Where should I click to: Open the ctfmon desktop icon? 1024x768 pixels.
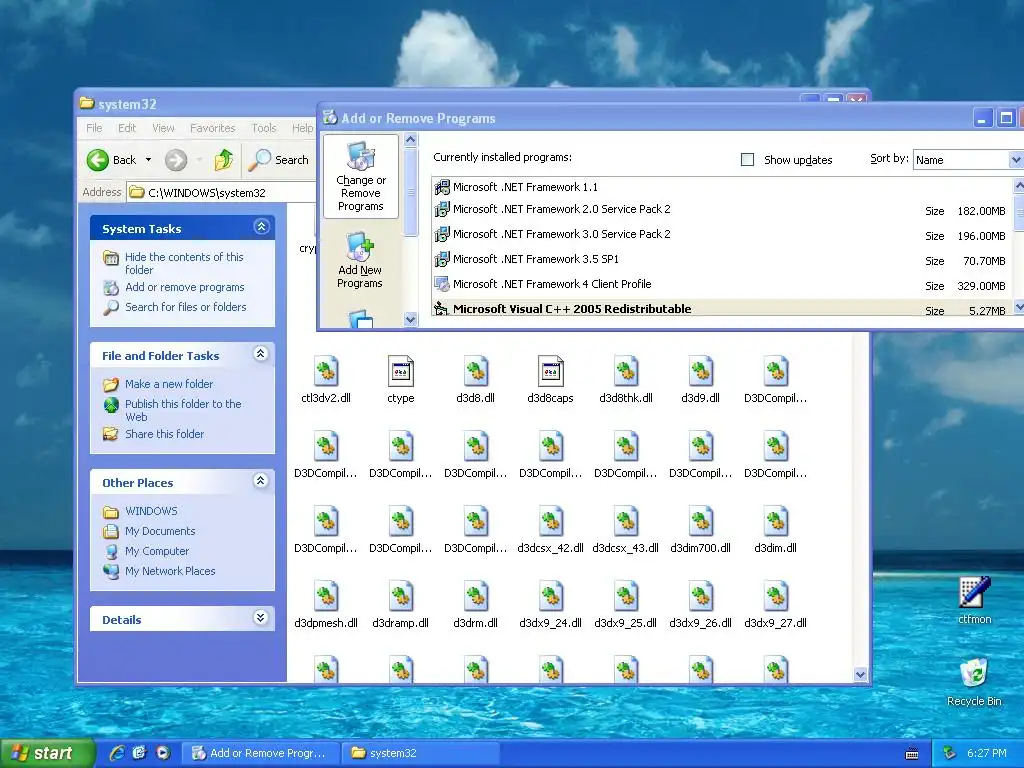click(974, 592)
